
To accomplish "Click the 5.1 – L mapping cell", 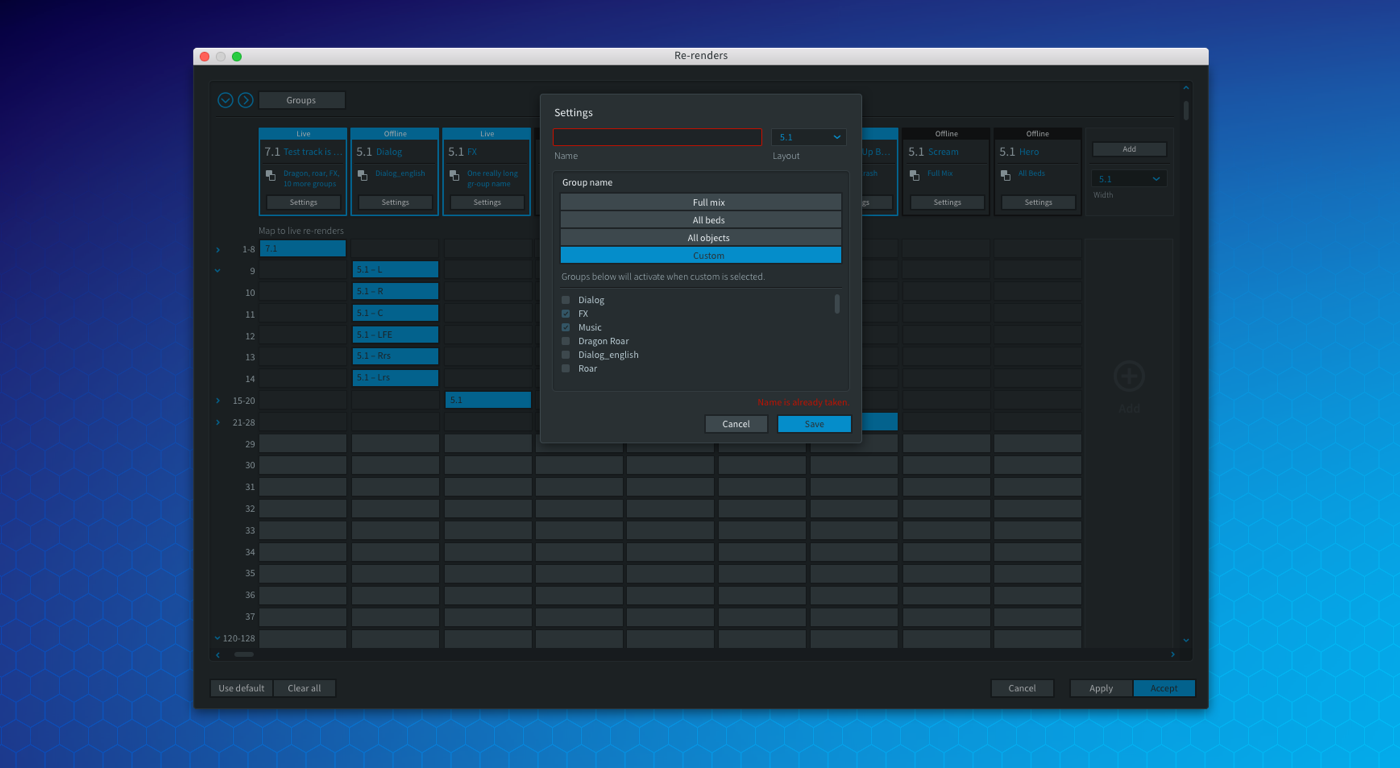I will coord(395,270).
